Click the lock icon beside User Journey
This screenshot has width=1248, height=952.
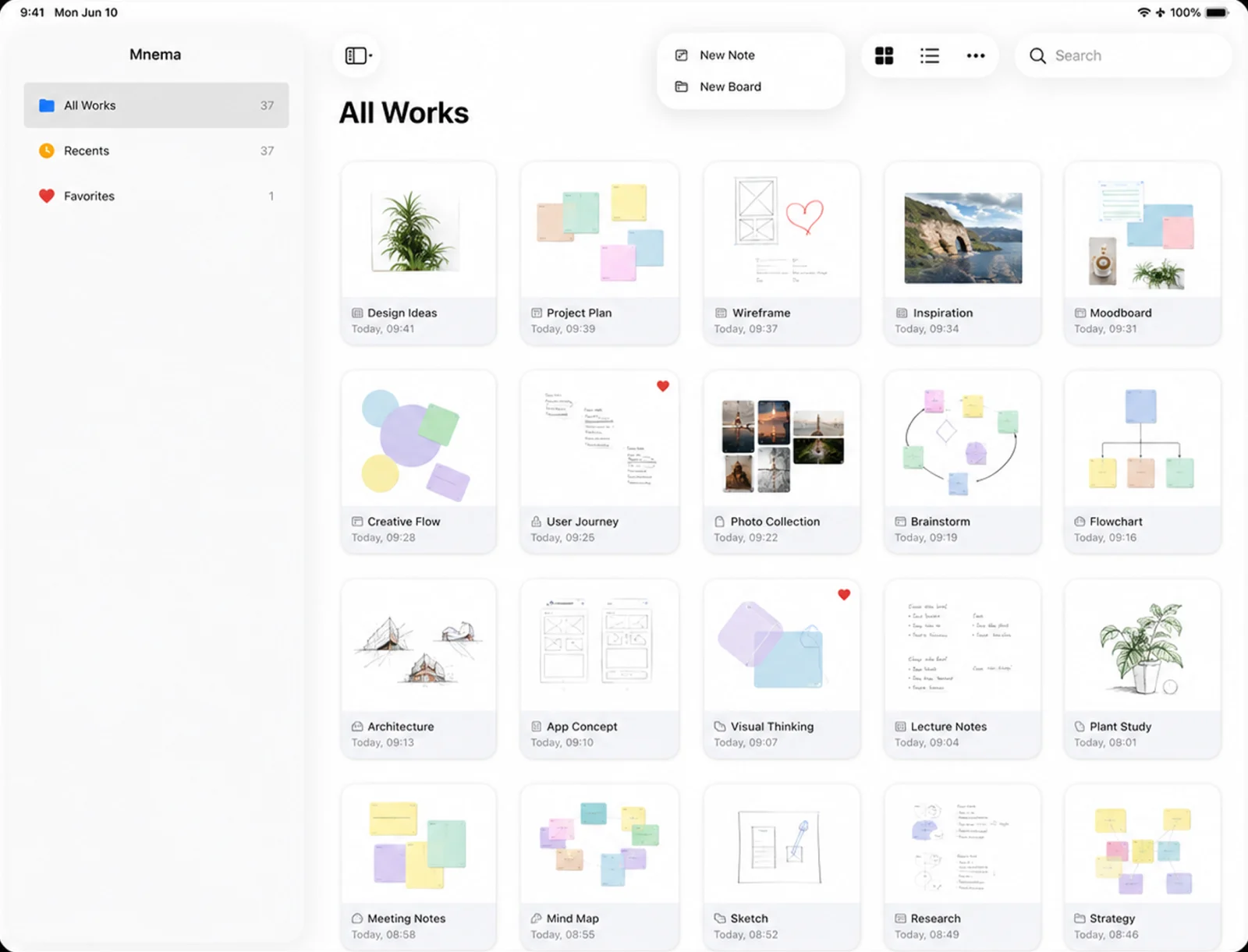pyautogui.click(x=536, y=522)
